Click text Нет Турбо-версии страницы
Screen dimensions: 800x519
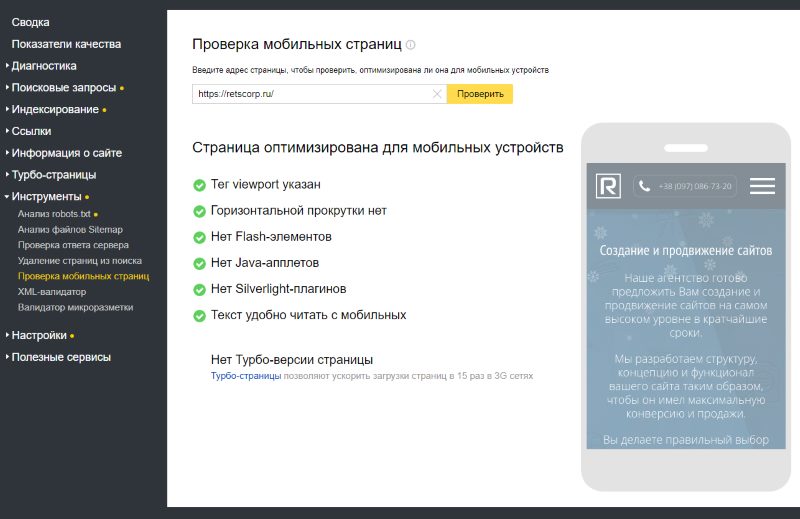point(292,360)
